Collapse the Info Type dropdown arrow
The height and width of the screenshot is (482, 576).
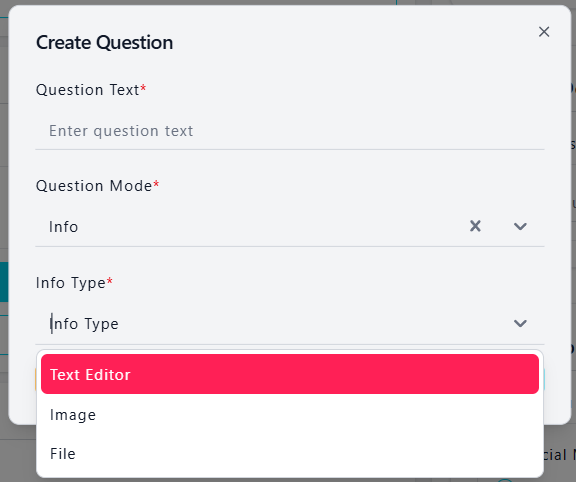click(520, 323)
